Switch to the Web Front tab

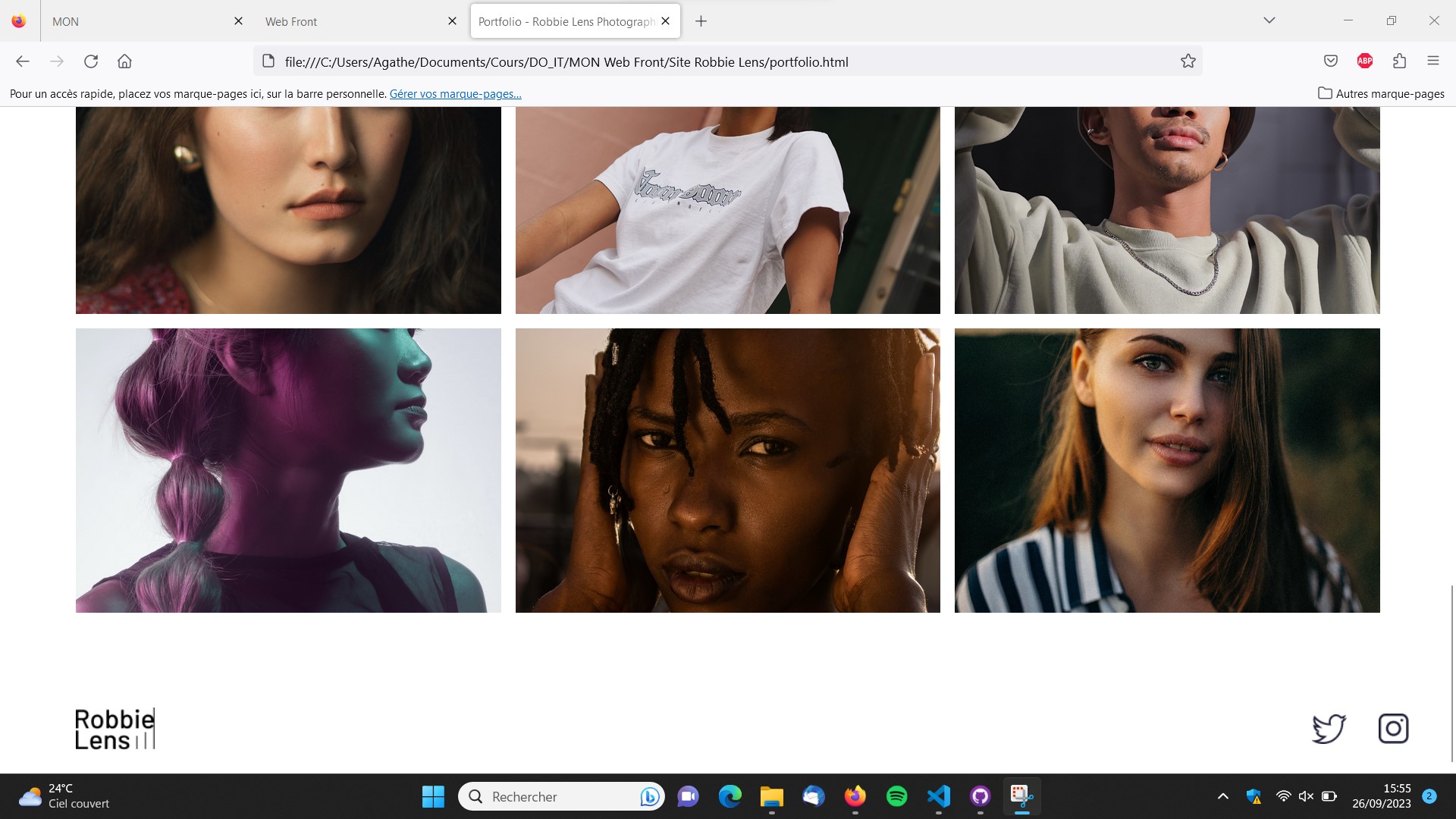point(349,21)
